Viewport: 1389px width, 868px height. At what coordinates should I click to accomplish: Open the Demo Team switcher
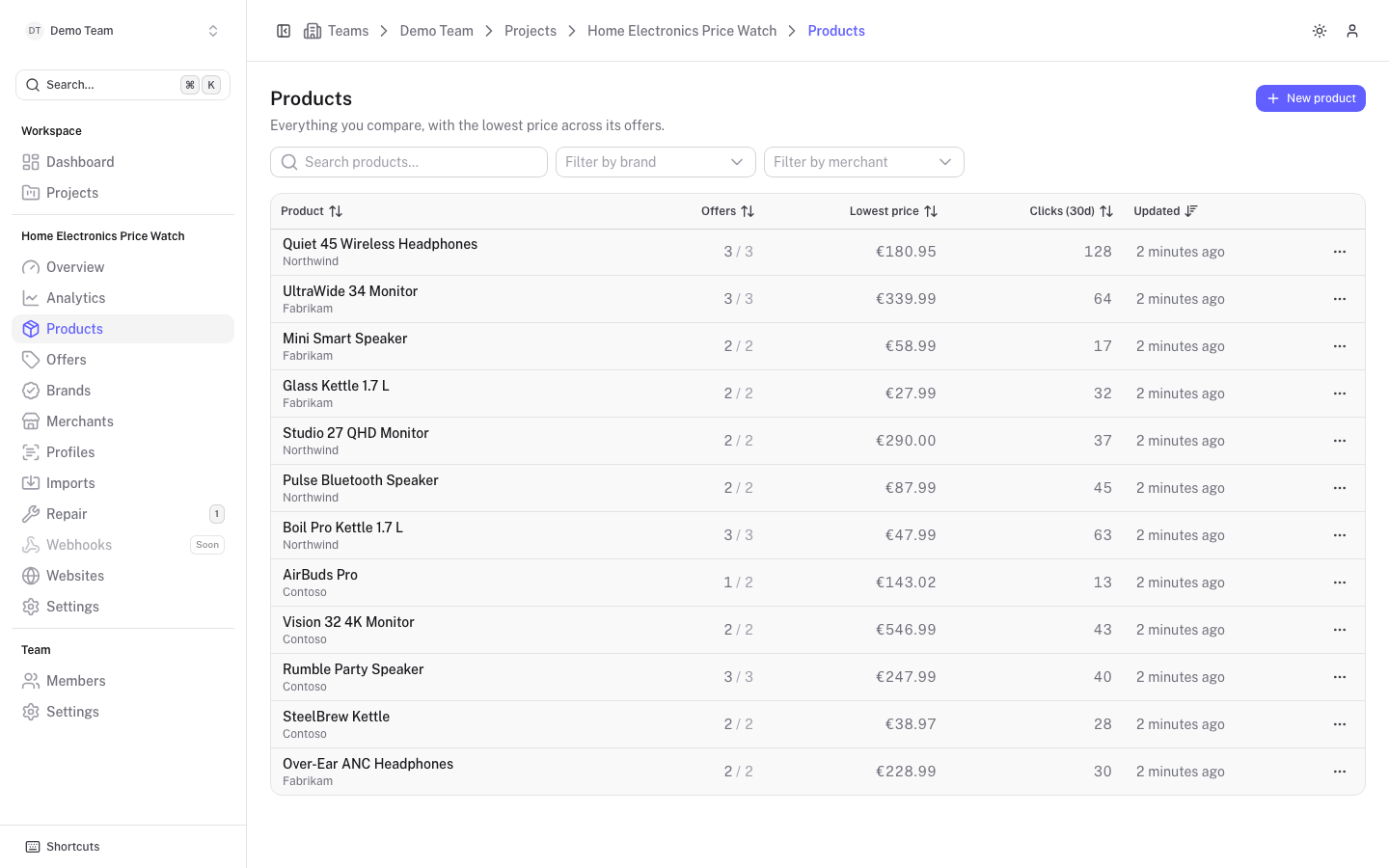pyautogui.click(x=123, y=31)
